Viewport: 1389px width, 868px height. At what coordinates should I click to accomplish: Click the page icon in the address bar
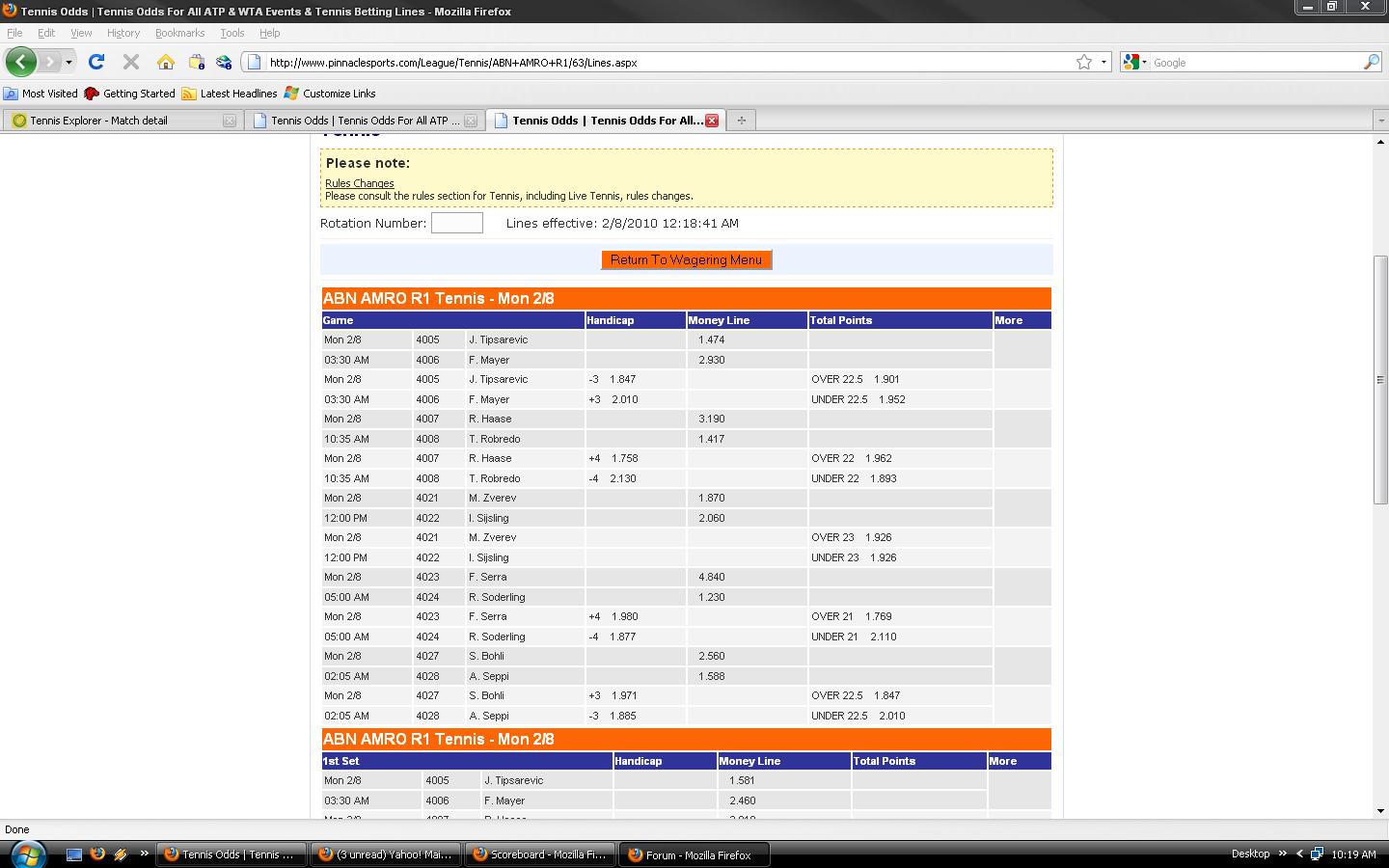255,62
